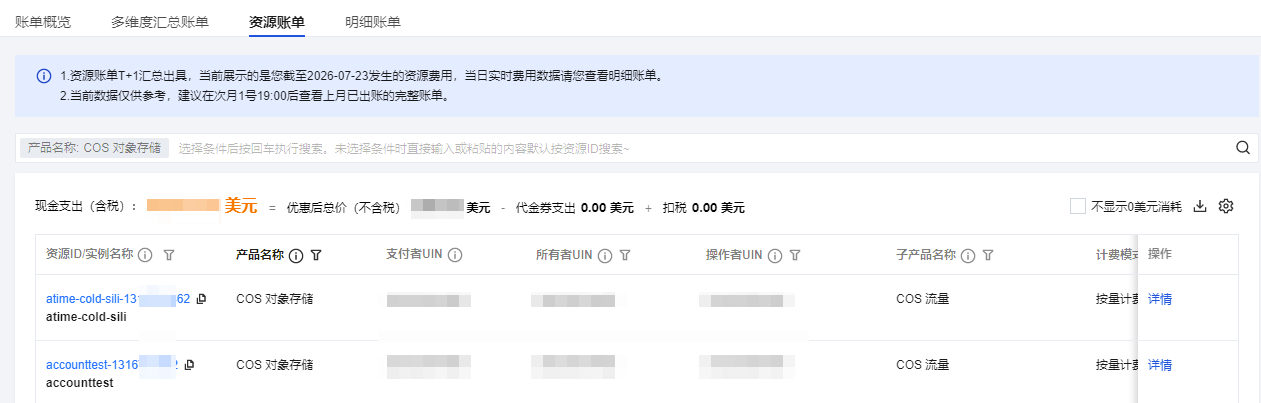This screenshot has width=1261, height=403.
Task: Open table column settings gear icon
Action: [x=1226, y=207]
